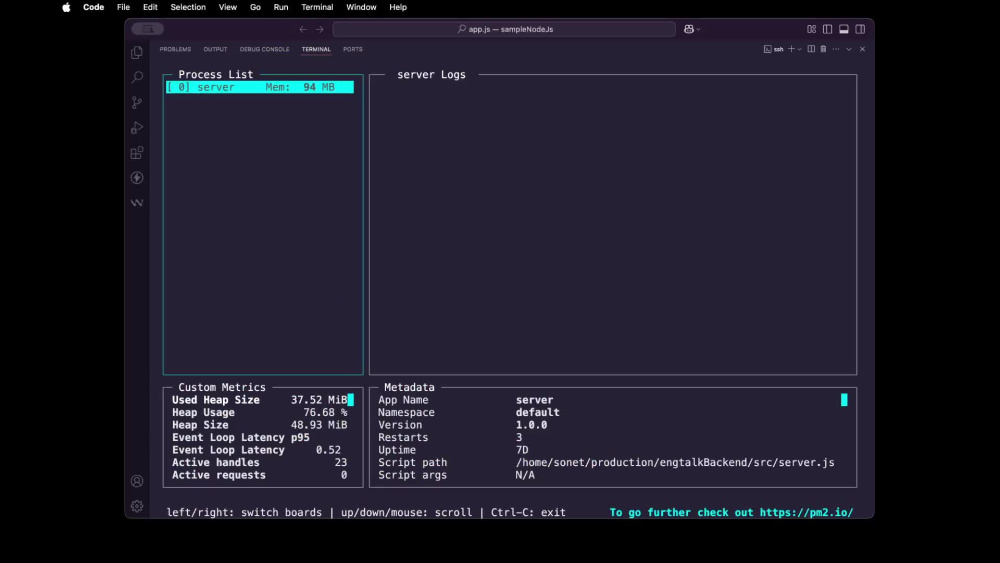The image size is (1000, 563).
Task: Open the Run menu
Action: coord(281,7)
